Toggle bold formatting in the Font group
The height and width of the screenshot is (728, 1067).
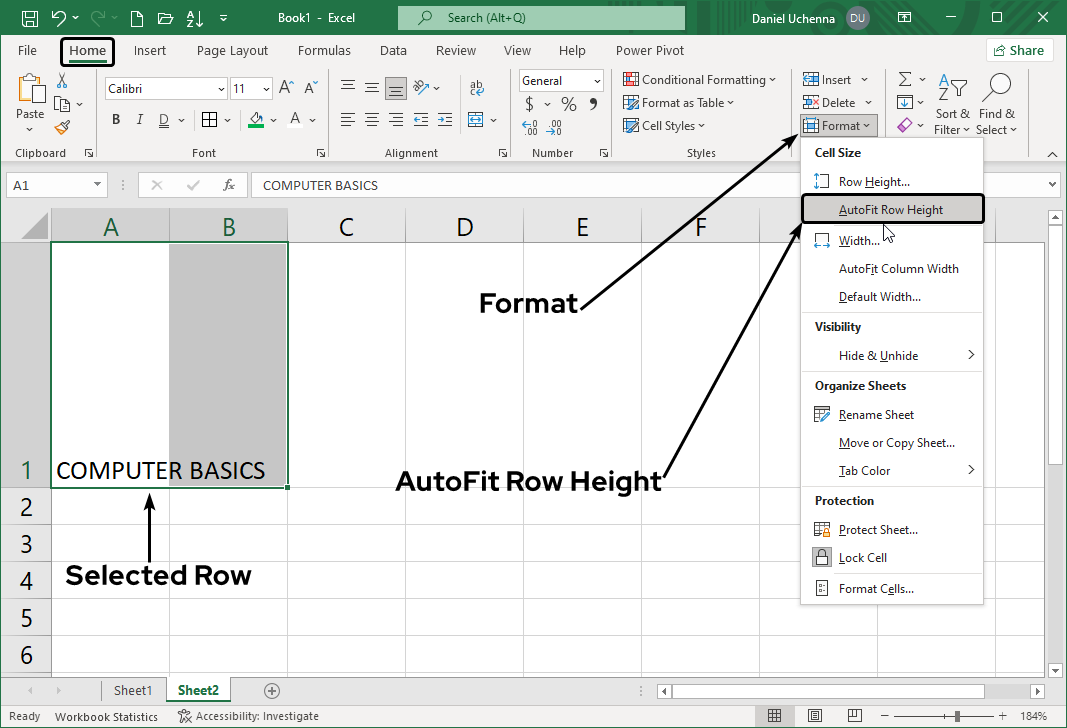[x=115, y=119]
